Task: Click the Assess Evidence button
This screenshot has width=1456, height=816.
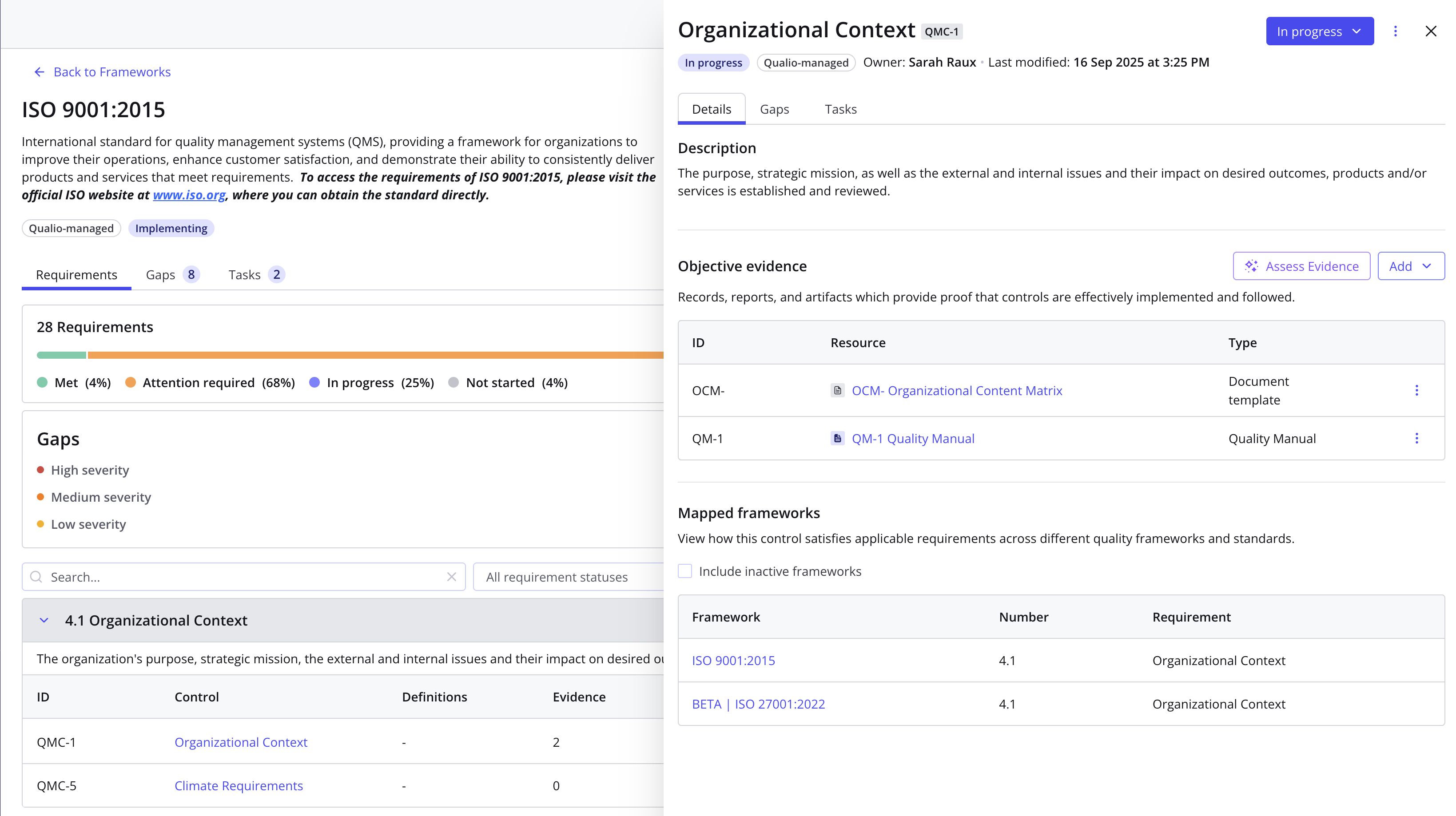Action: (x=1301, y=265)
